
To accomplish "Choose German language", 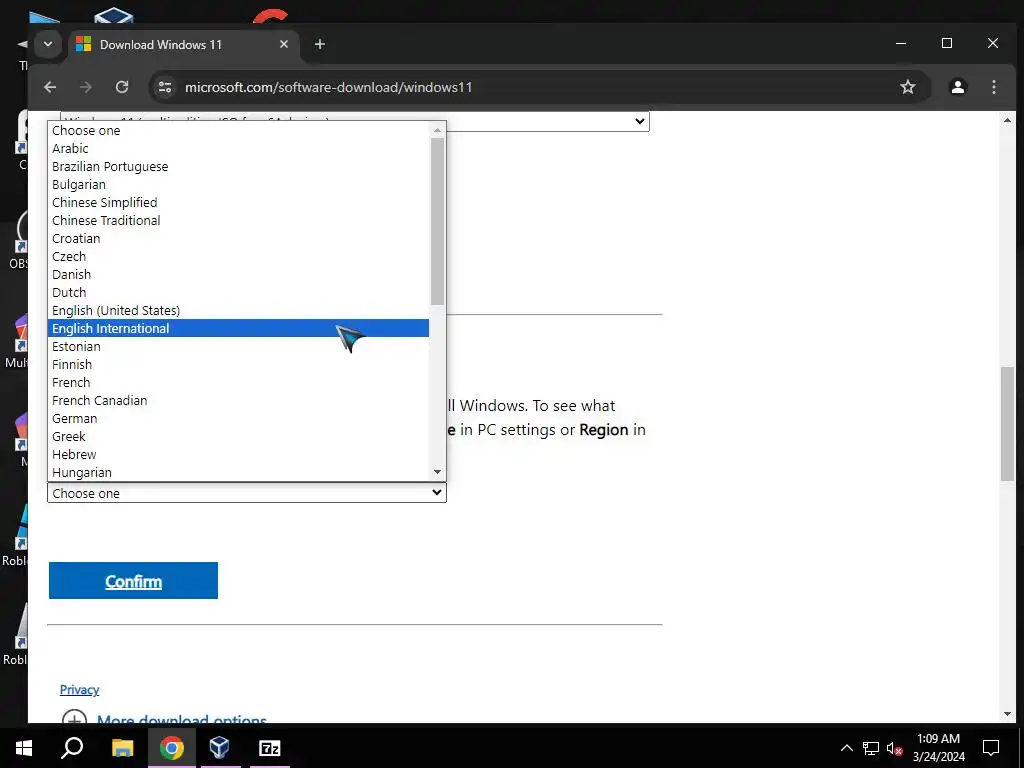I will pos(238,418).
